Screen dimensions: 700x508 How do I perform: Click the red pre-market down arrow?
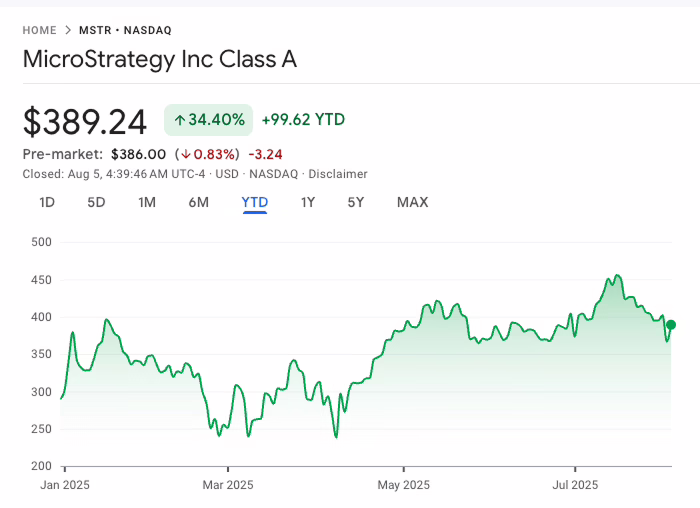coord(187,154)
